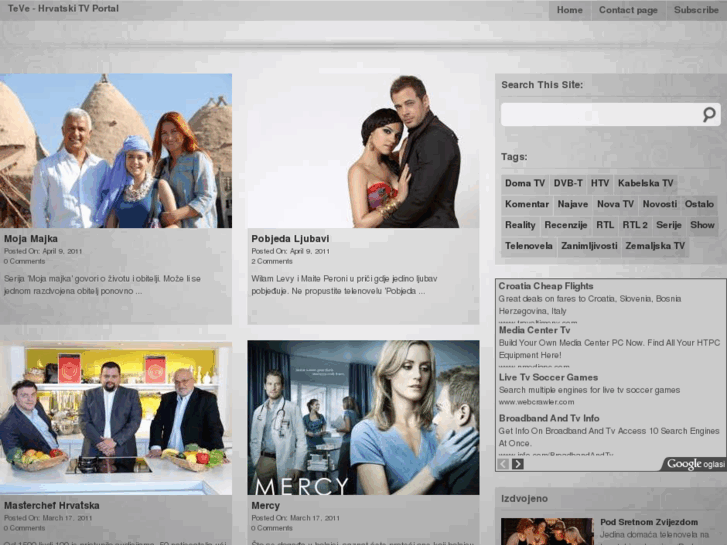This screenshot has width=727, height=545.
Task: Open 0 Comments under Masterchef Hrvatska
Action: point(25,528)
